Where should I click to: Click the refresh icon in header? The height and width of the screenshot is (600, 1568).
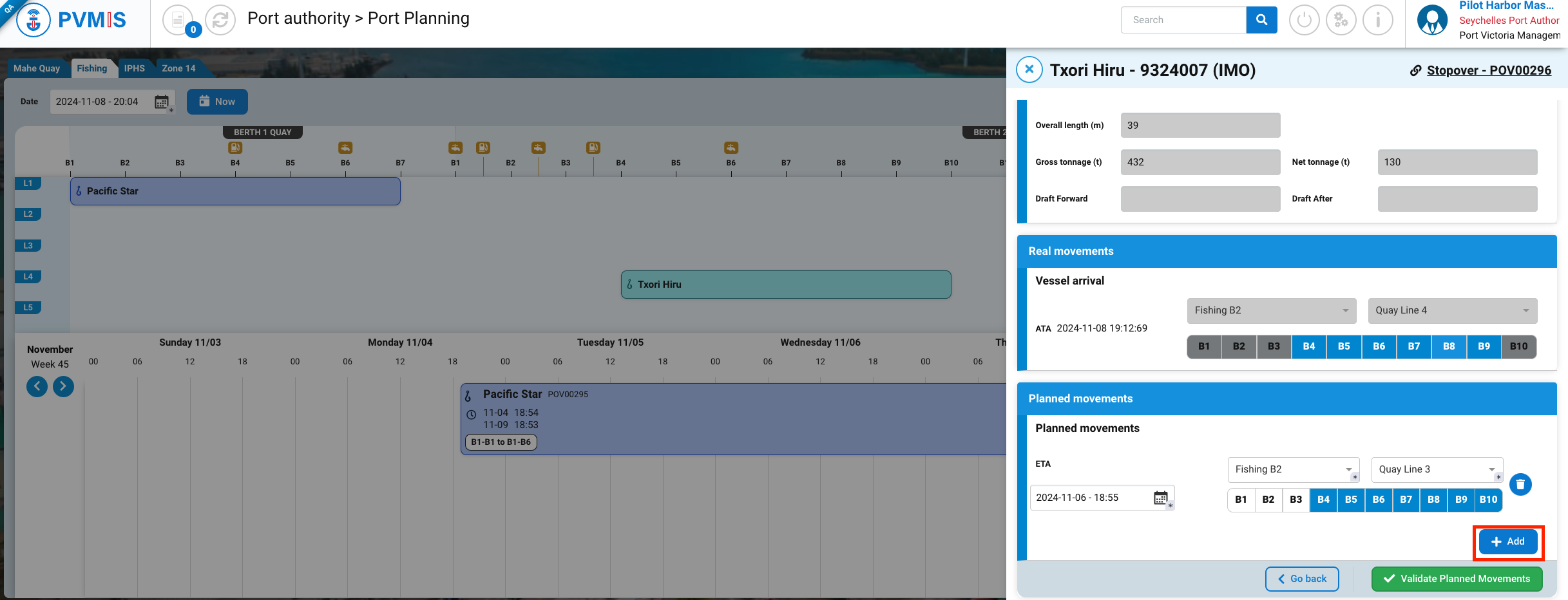click(x=220, y=20)
